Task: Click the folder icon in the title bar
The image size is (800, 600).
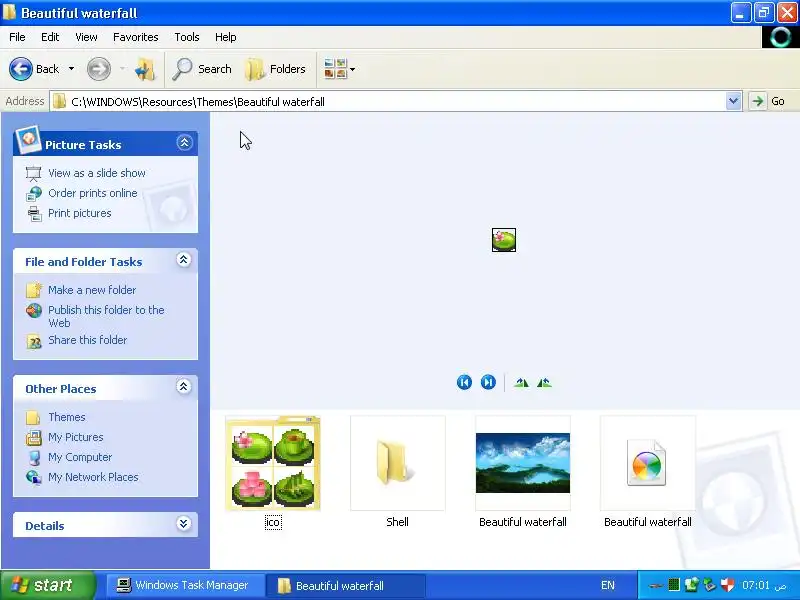Action: [9, 12]
